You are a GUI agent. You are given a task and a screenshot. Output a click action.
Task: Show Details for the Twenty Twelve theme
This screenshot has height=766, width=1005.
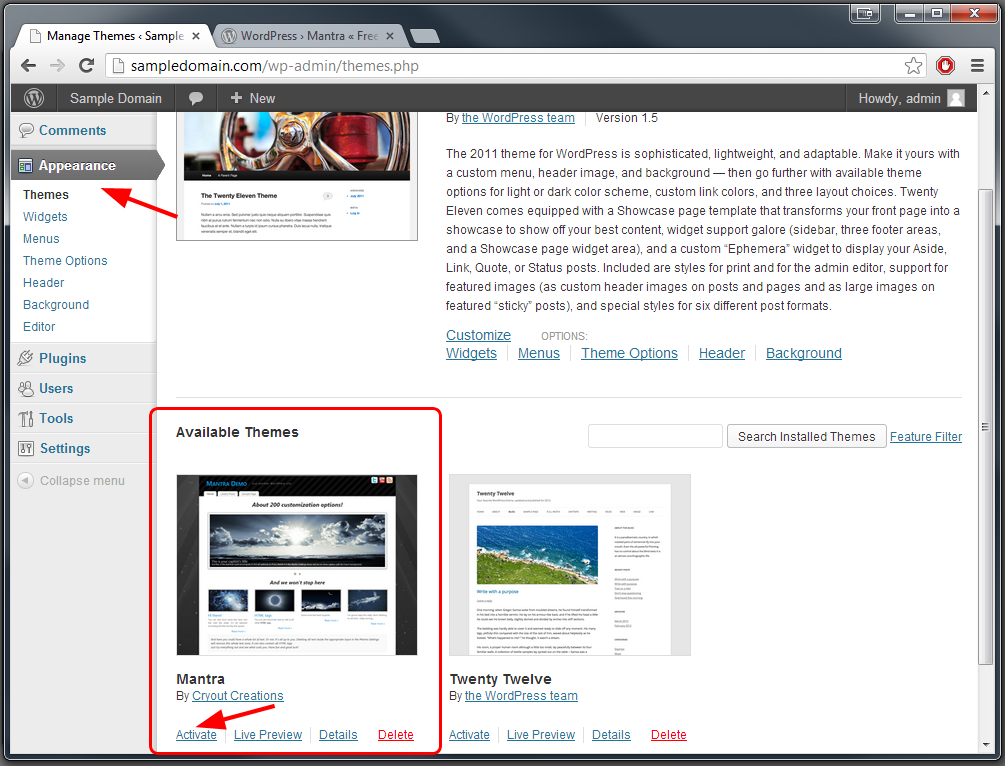tap(611, 735)
